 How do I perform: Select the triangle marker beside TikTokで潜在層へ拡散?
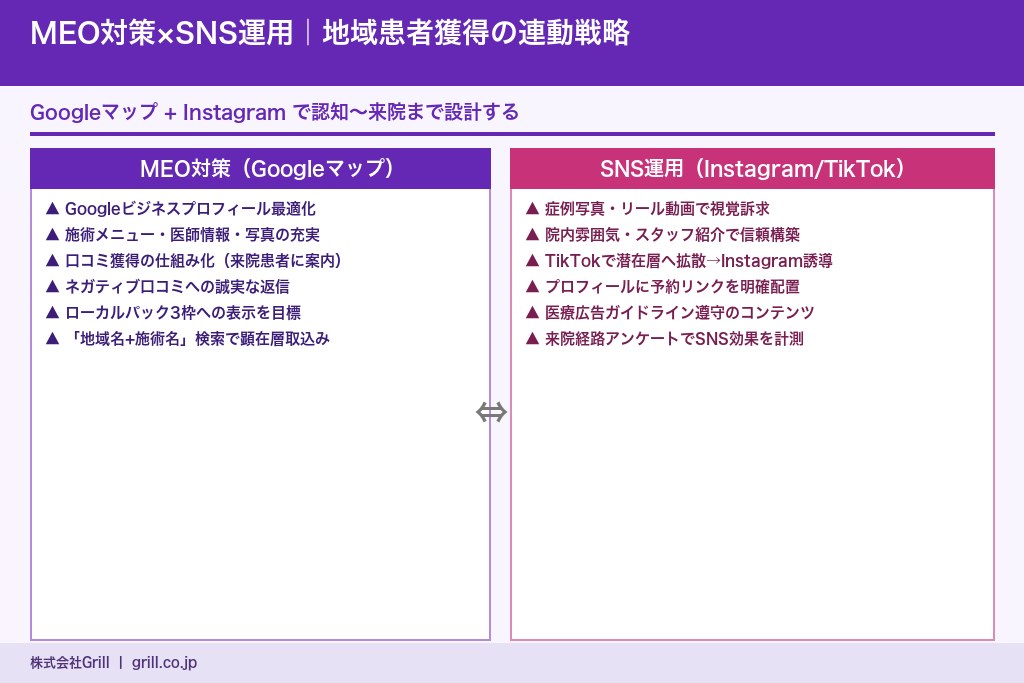[x=533, y=261]
